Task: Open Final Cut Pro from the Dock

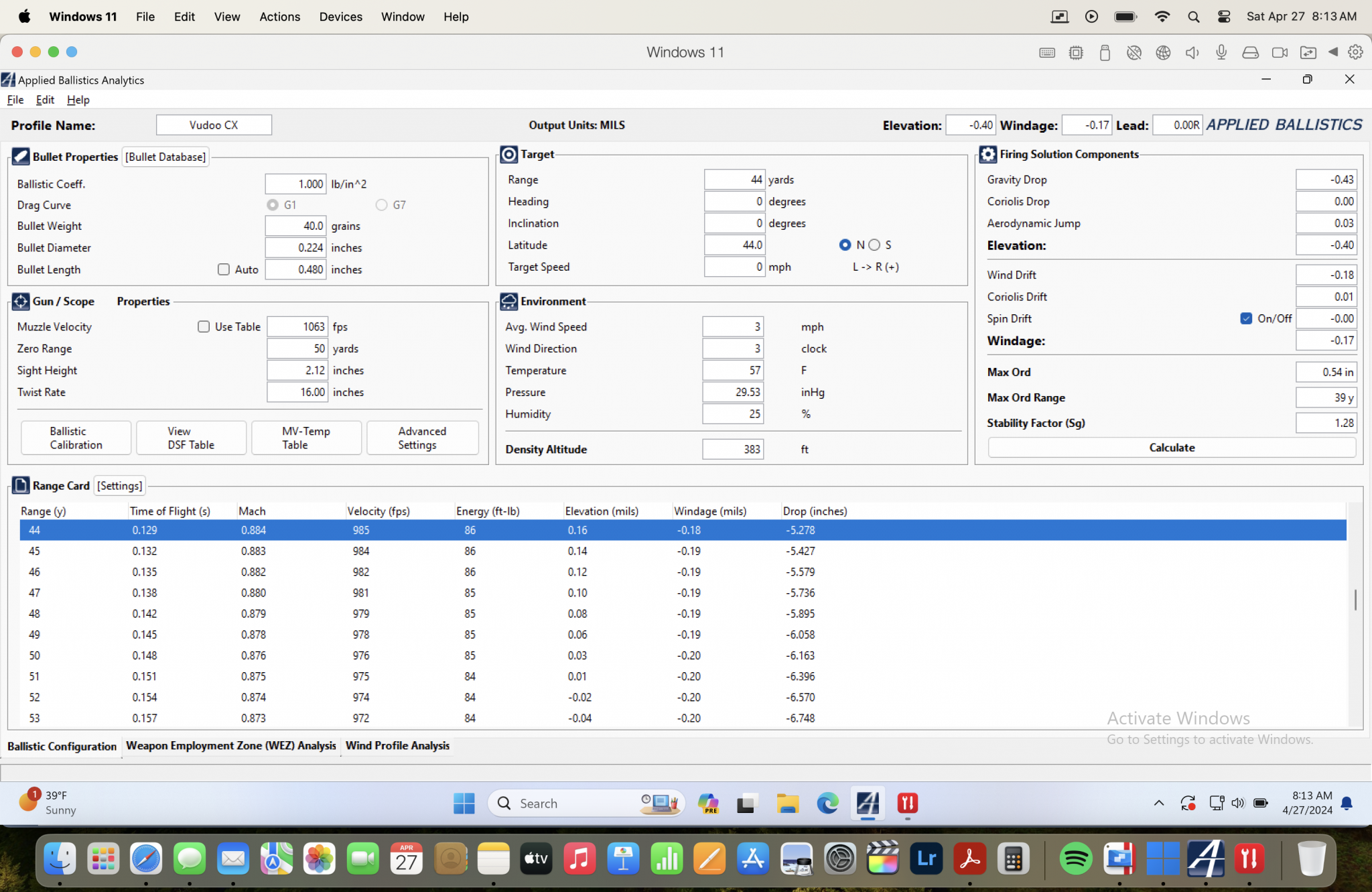Action: tap(883, 858)
